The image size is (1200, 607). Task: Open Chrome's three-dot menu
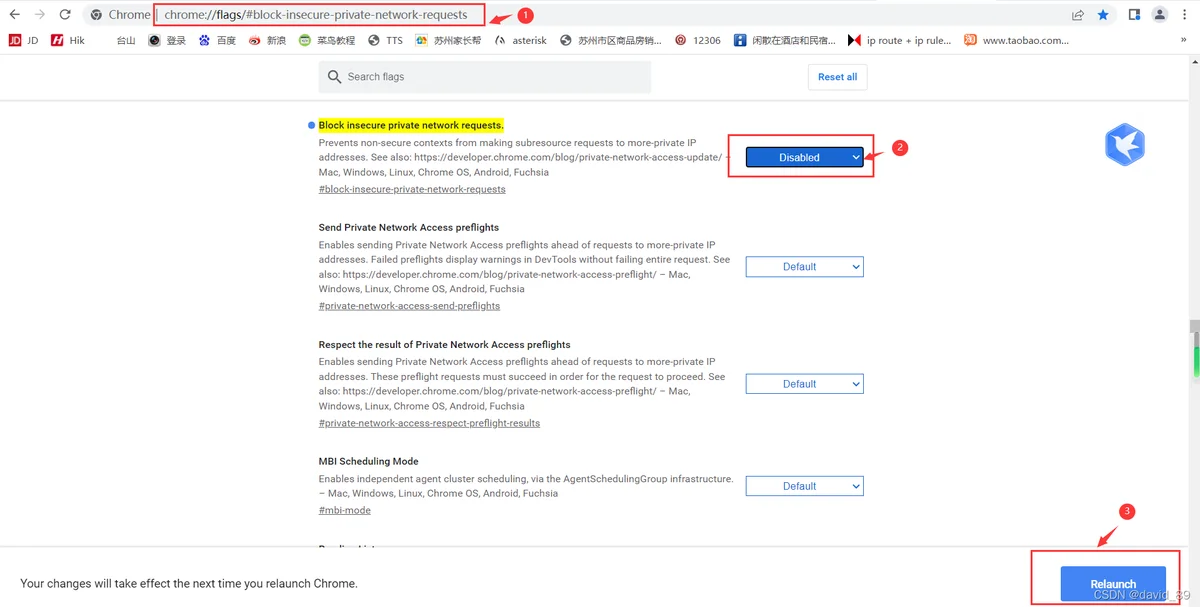pyautogui.click(x=1186, y=15)
